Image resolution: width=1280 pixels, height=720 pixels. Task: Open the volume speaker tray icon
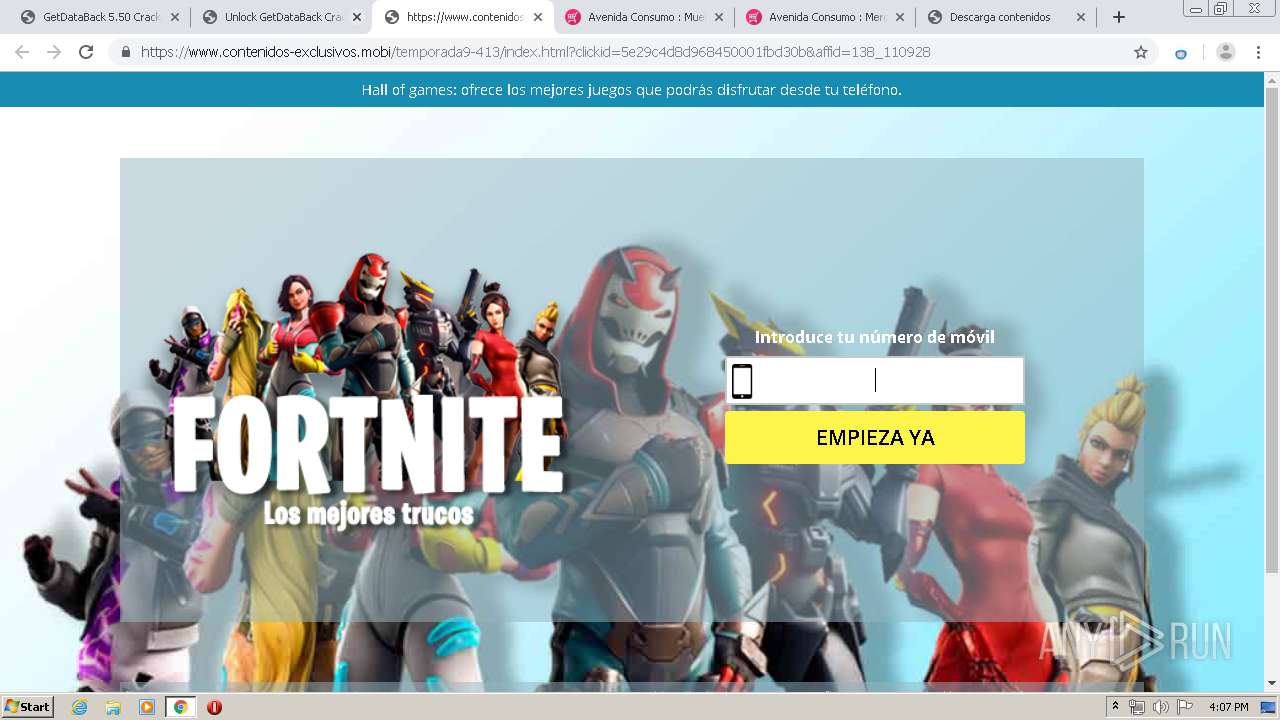click(1161, 707)
